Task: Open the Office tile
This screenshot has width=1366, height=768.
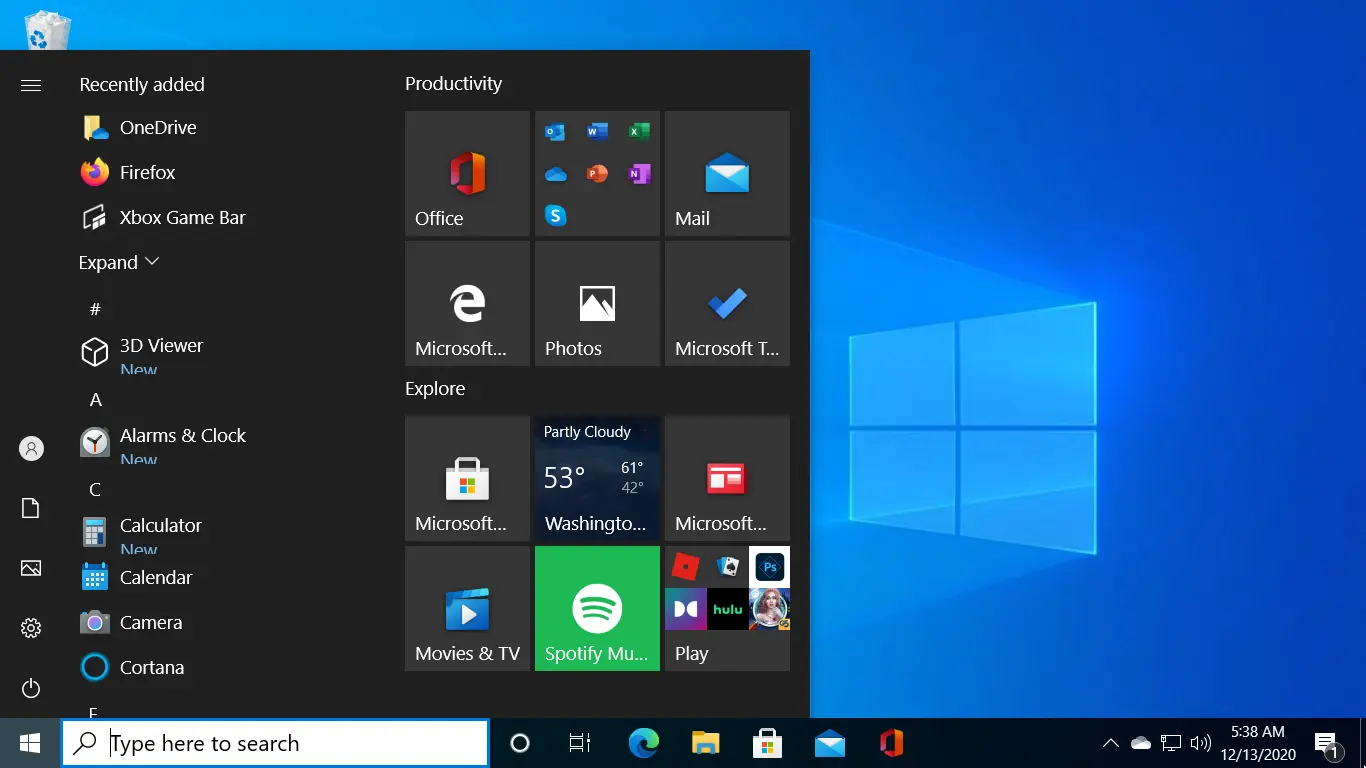Action: [467, 173]
